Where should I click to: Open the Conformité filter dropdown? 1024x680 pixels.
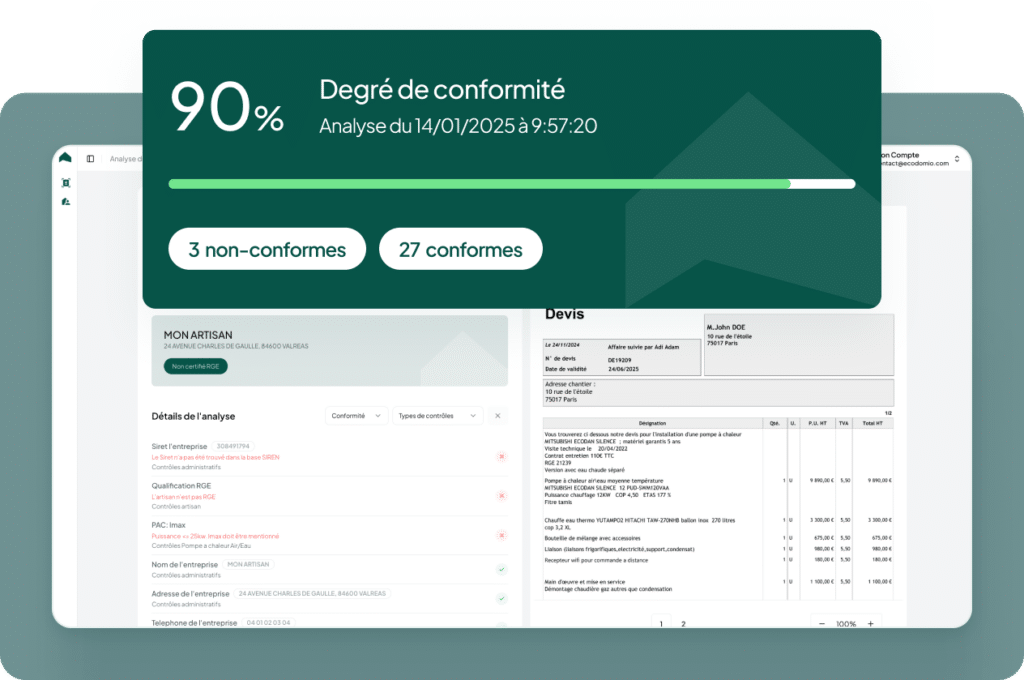356,415
